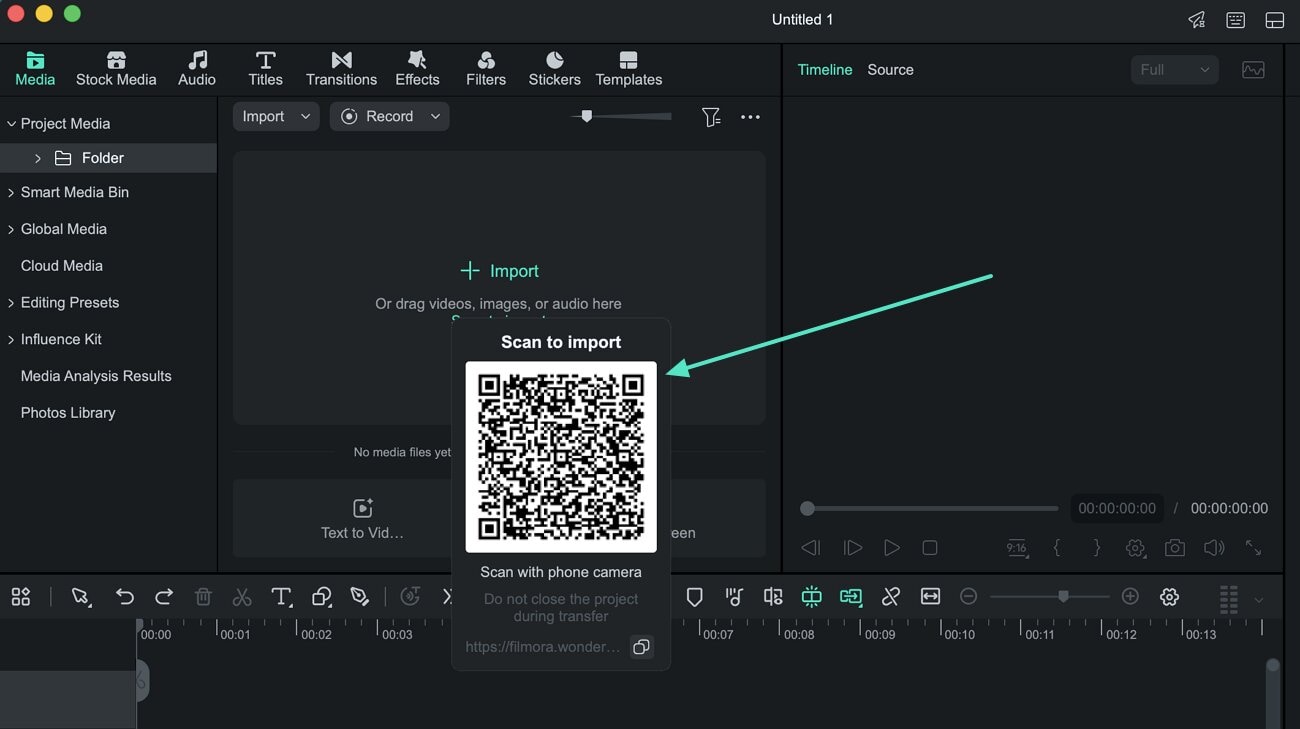Take a snapshot of the preview

click(1175, 548)
